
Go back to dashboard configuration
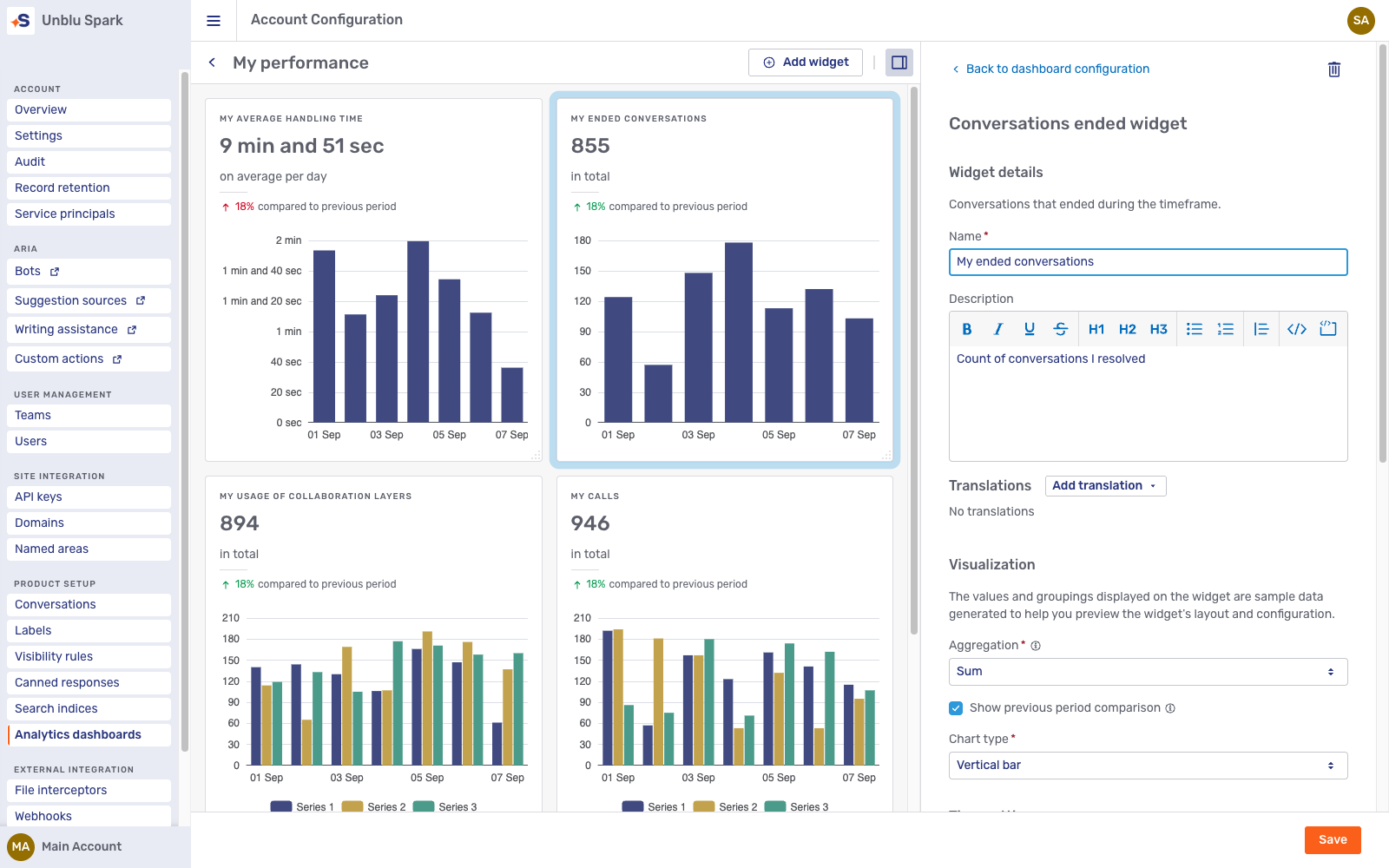[x=1050, y=69]
